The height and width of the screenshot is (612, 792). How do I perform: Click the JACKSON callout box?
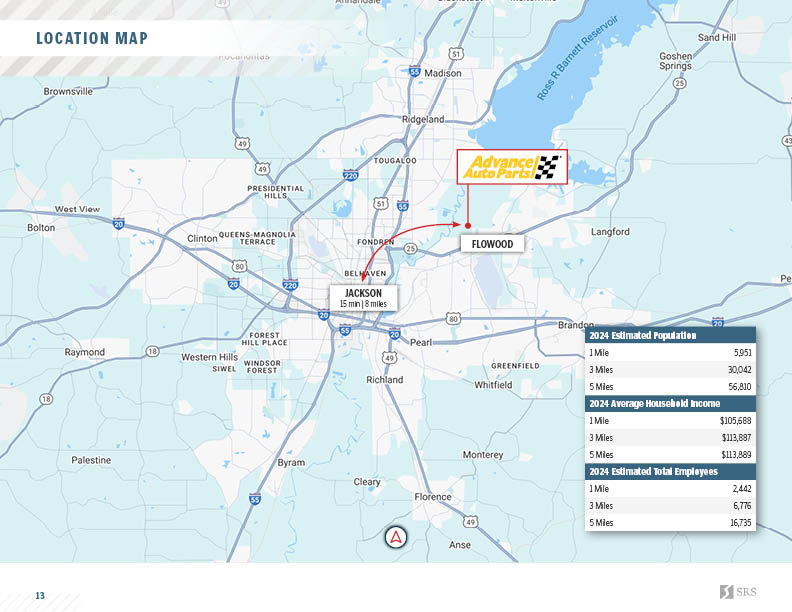[364, 298]
